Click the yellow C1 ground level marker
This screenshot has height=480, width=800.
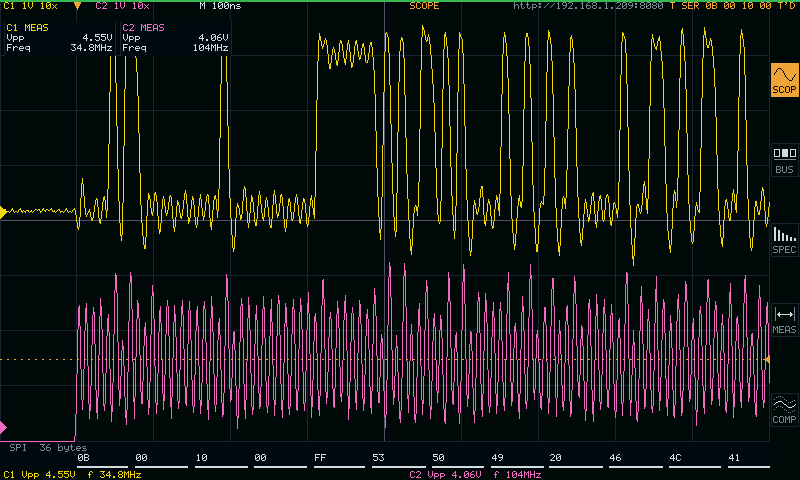3,212
